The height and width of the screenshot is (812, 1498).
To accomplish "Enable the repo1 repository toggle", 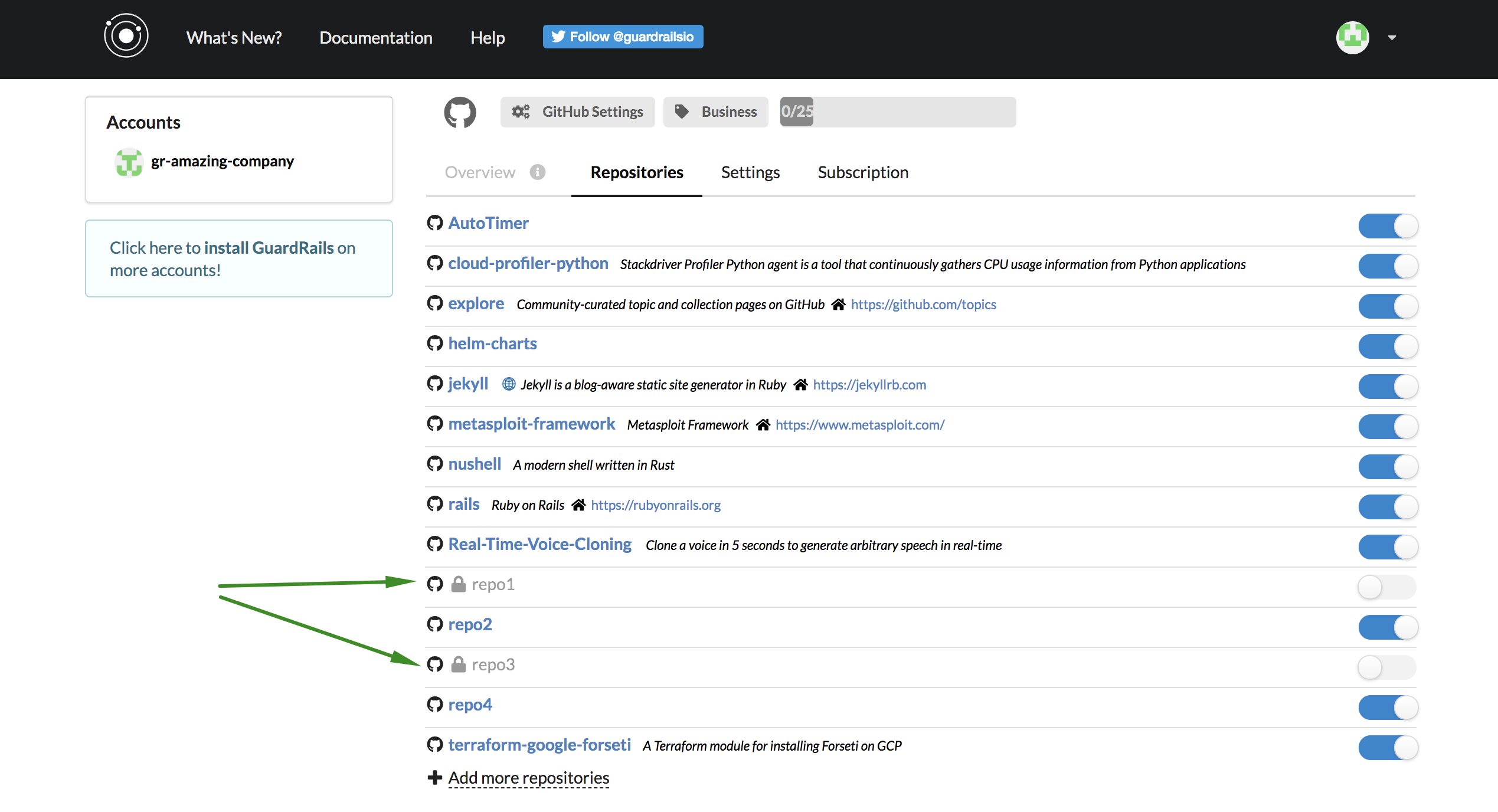I will [1386, 587].
